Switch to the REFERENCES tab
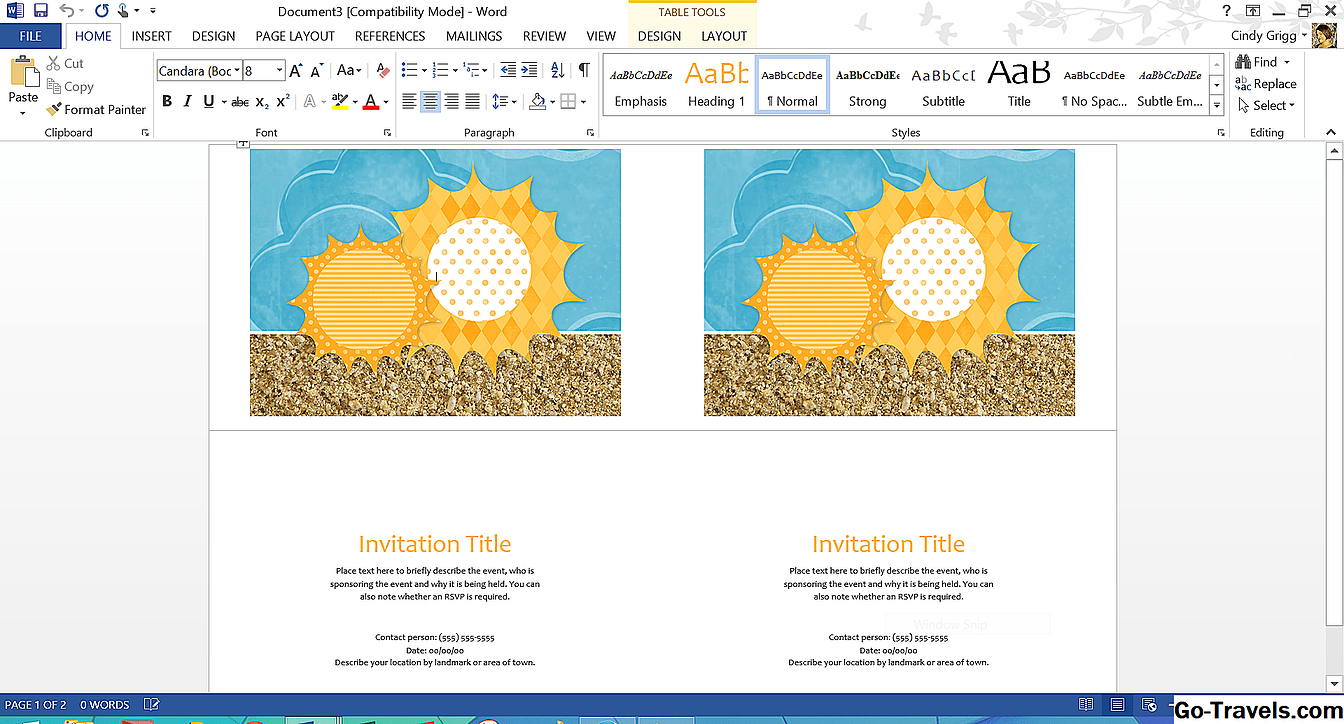This screenshot has height=724, width=1344. (390, 36)
